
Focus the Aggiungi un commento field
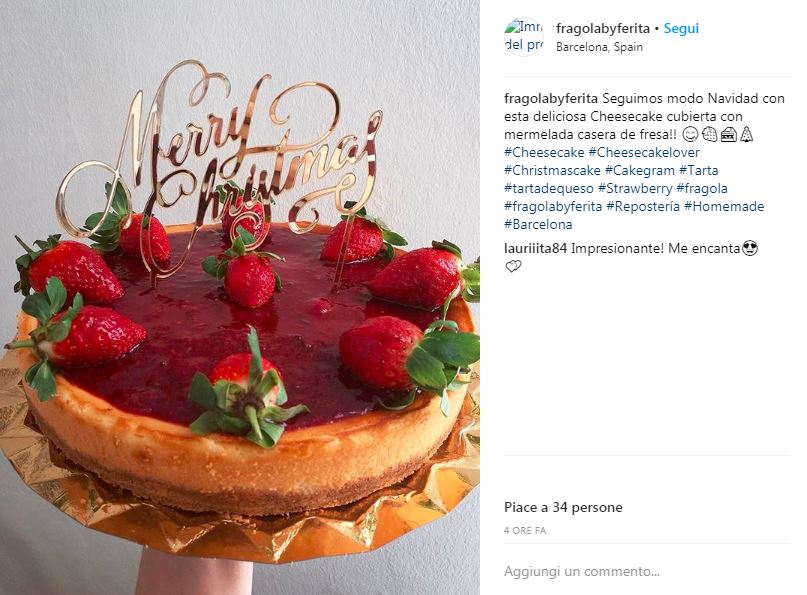click(x=647, y=571)
